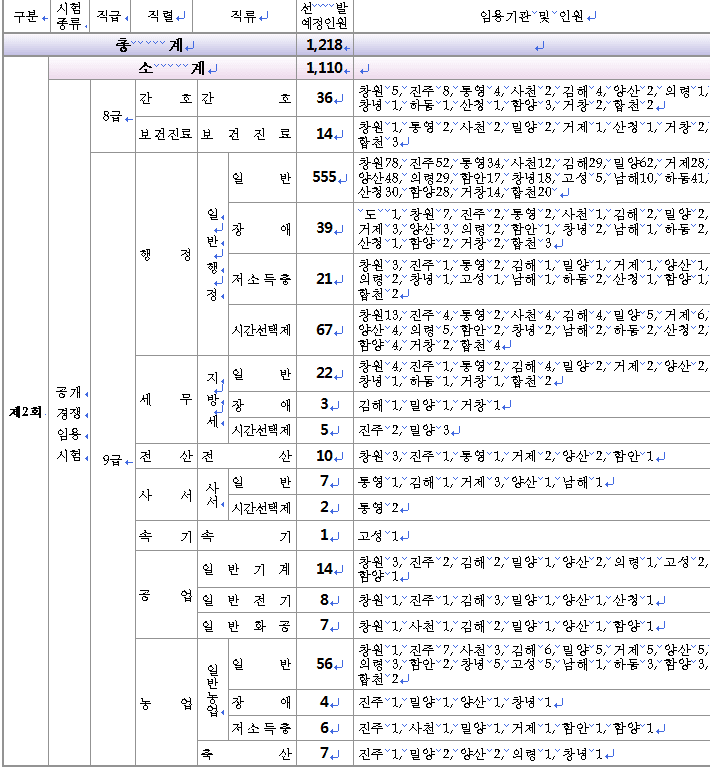The image size is (726, 769).
Task: Select the value 8 in the 일반전기 row
Action: 325,600
